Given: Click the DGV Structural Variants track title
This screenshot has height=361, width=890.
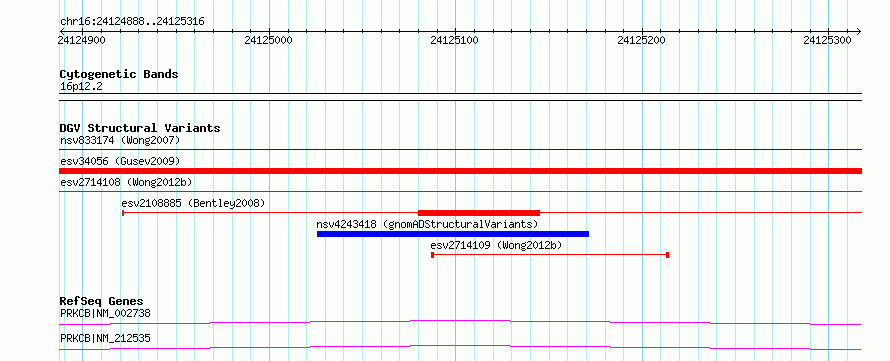Looking at the screenshot, I should coord(140,128).
